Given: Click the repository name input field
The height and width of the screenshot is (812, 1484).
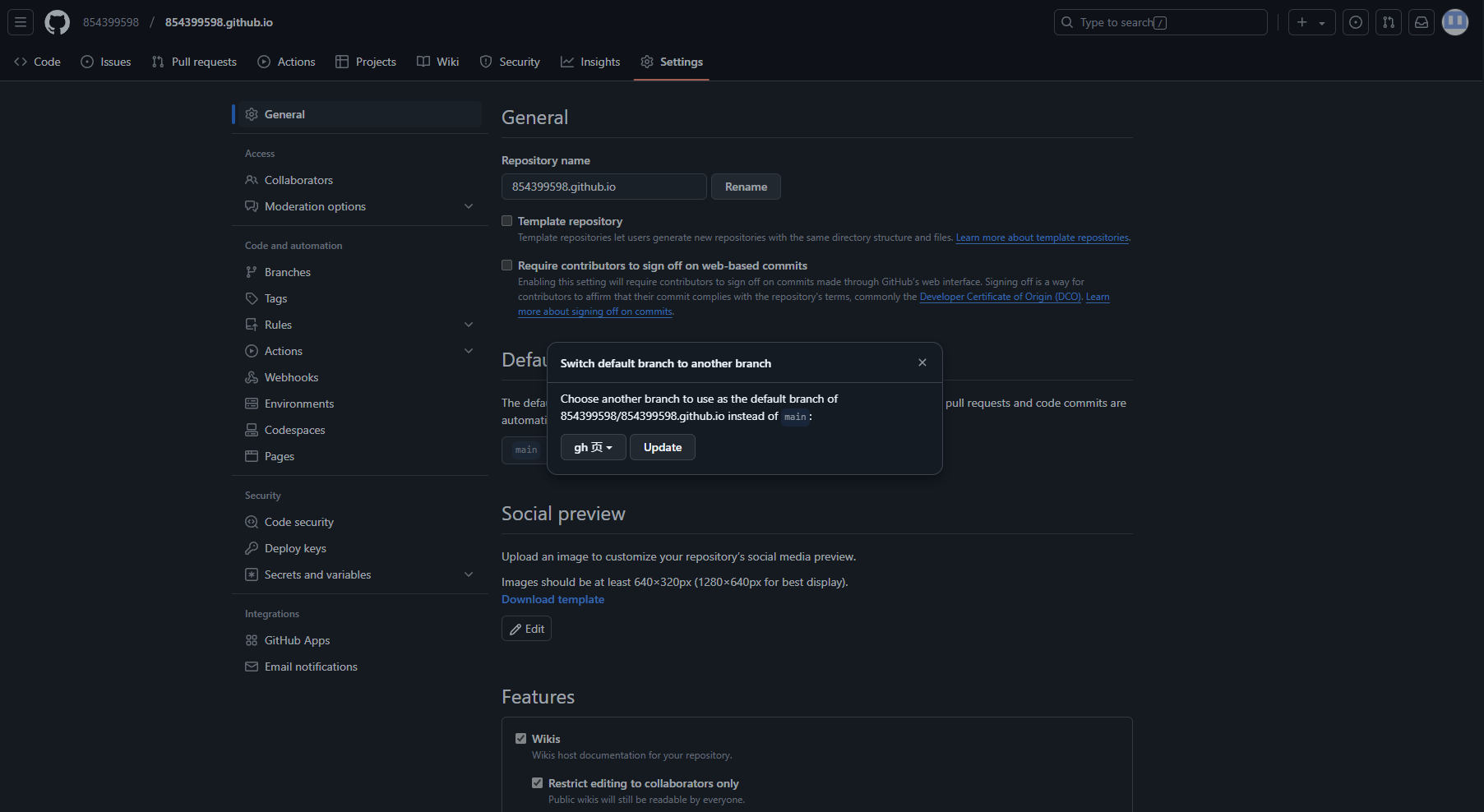Looking at the screenshot, I should click(603, 187).
